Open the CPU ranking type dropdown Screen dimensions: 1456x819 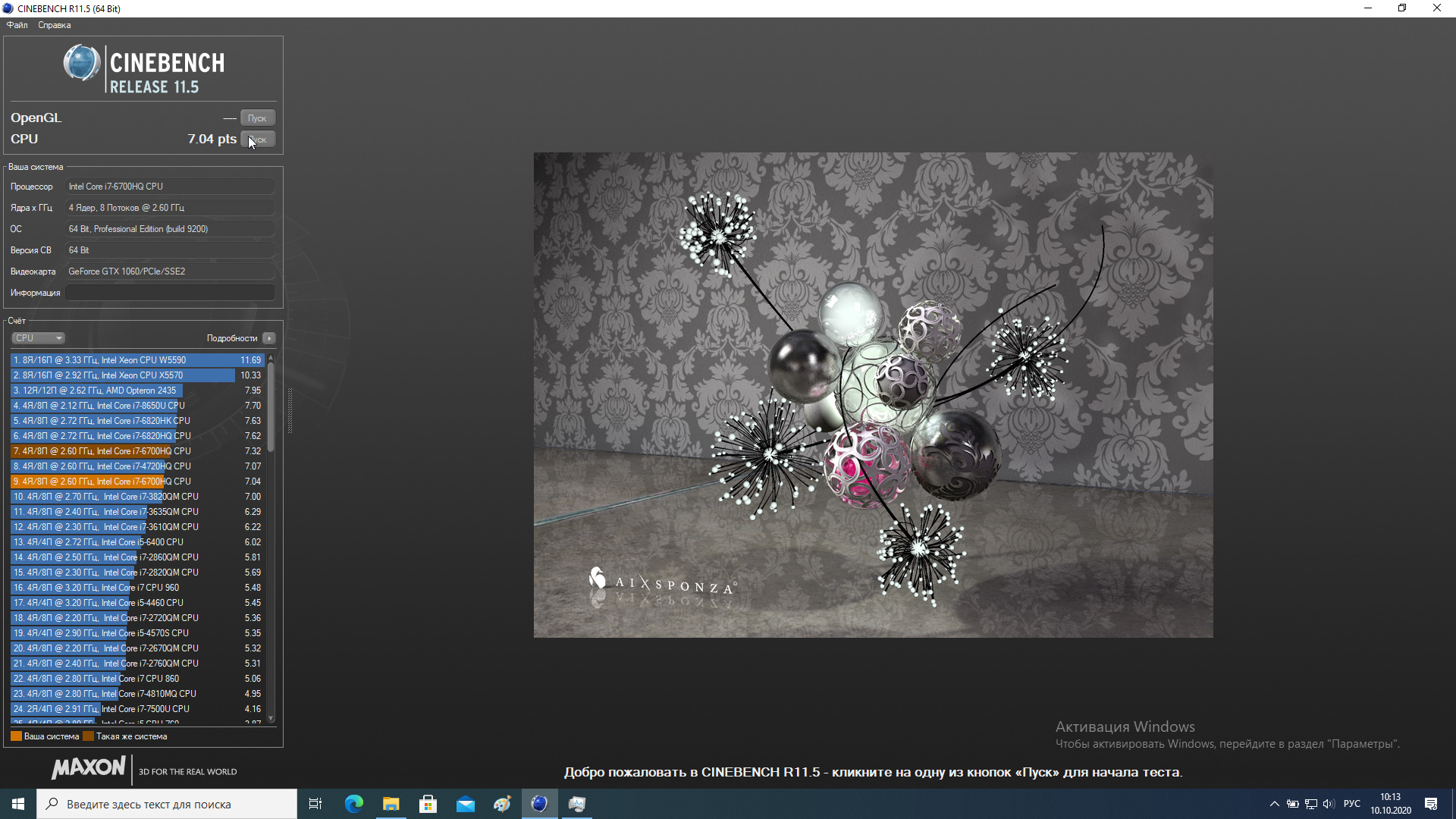38,338
